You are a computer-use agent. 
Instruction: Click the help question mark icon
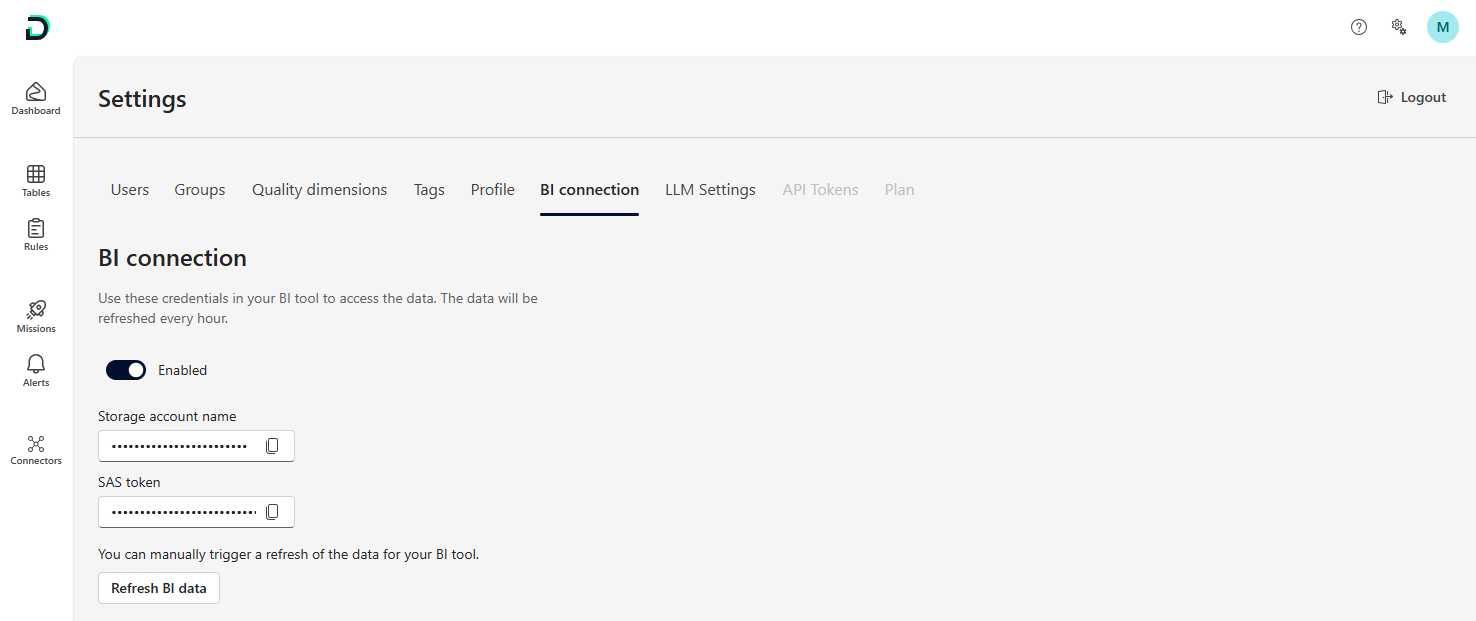click(x=1358, y=27)
